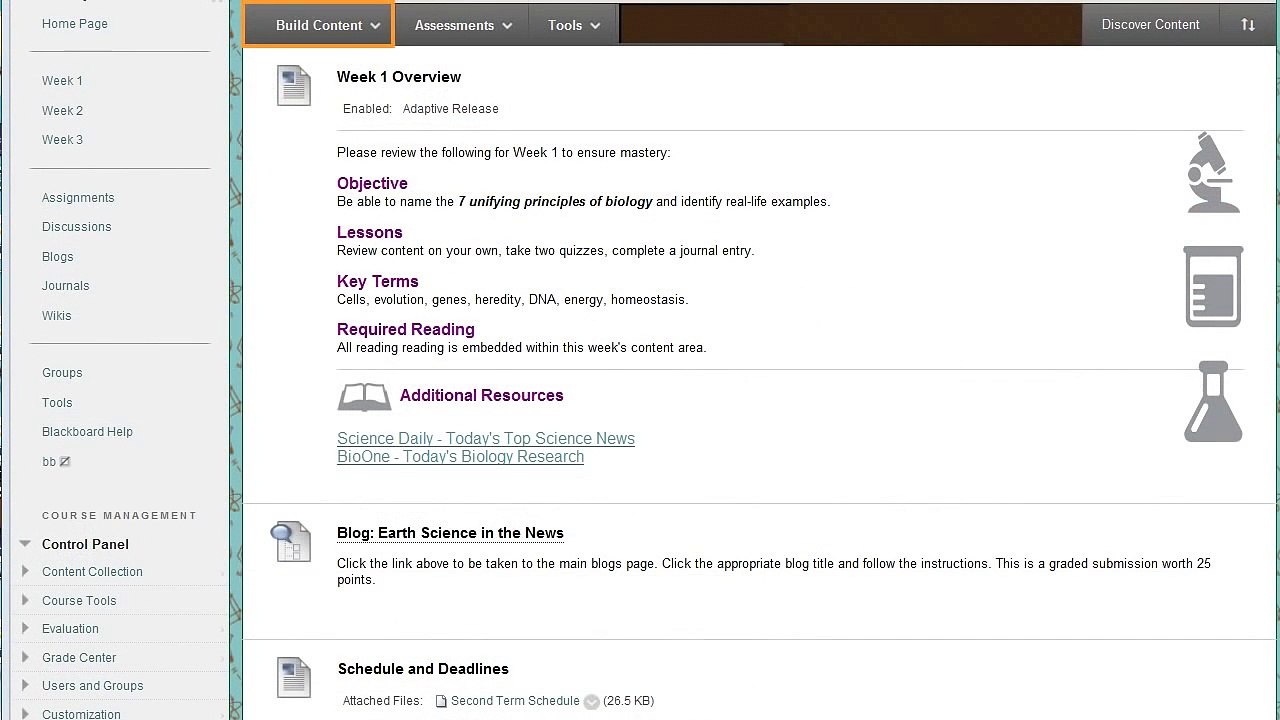Screen dimensions: 1280x720
Task: Open the Build Content dropdown menu
Action: click(x=319, y=25)
